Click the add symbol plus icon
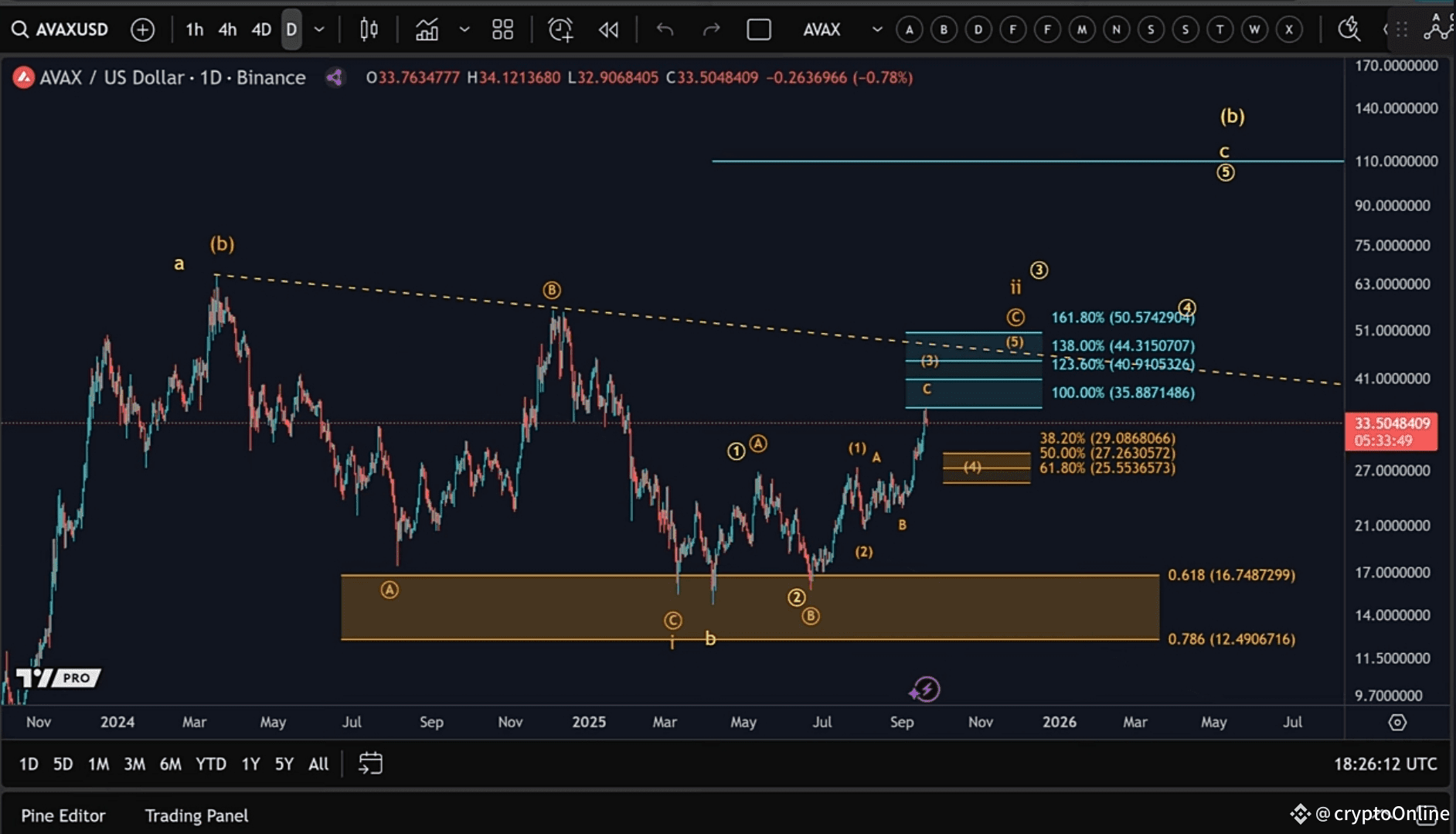1456x834 pixels. coord(142,29)
